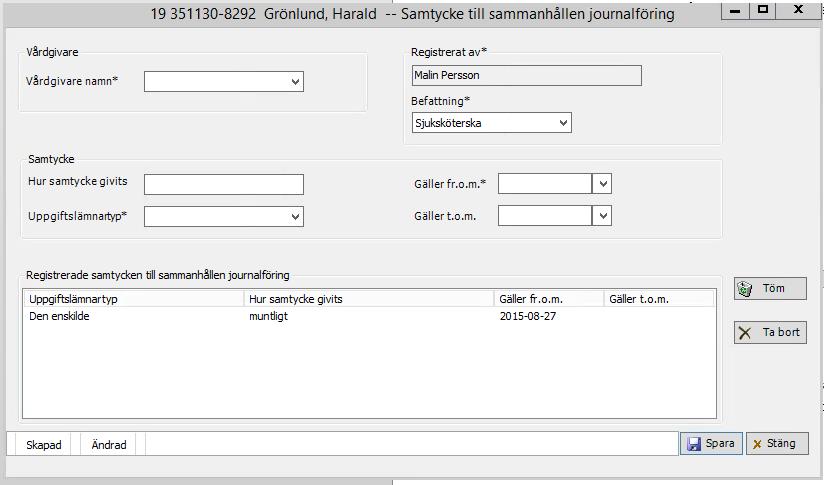
Task: Click the Gäller t.o.m. date input field
Action: point(545,215)
